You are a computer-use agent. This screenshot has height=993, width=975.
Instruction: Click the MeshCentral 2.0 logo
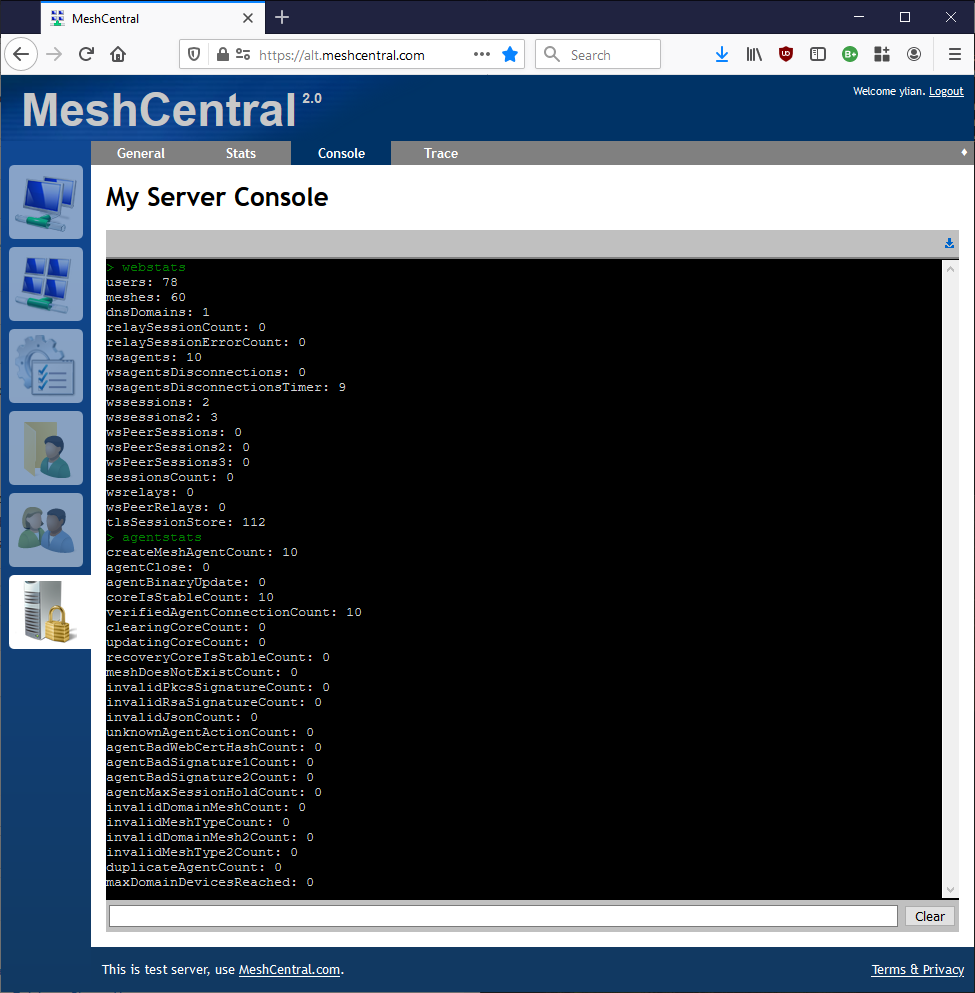[172, 109]
